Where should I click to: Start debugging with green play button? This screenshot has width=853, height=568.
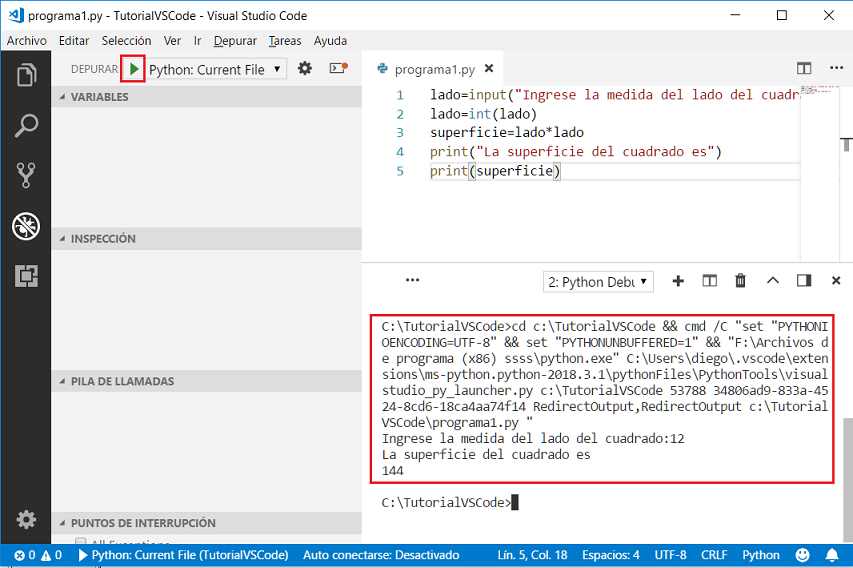pyautogui.click(x=133, y=69)
